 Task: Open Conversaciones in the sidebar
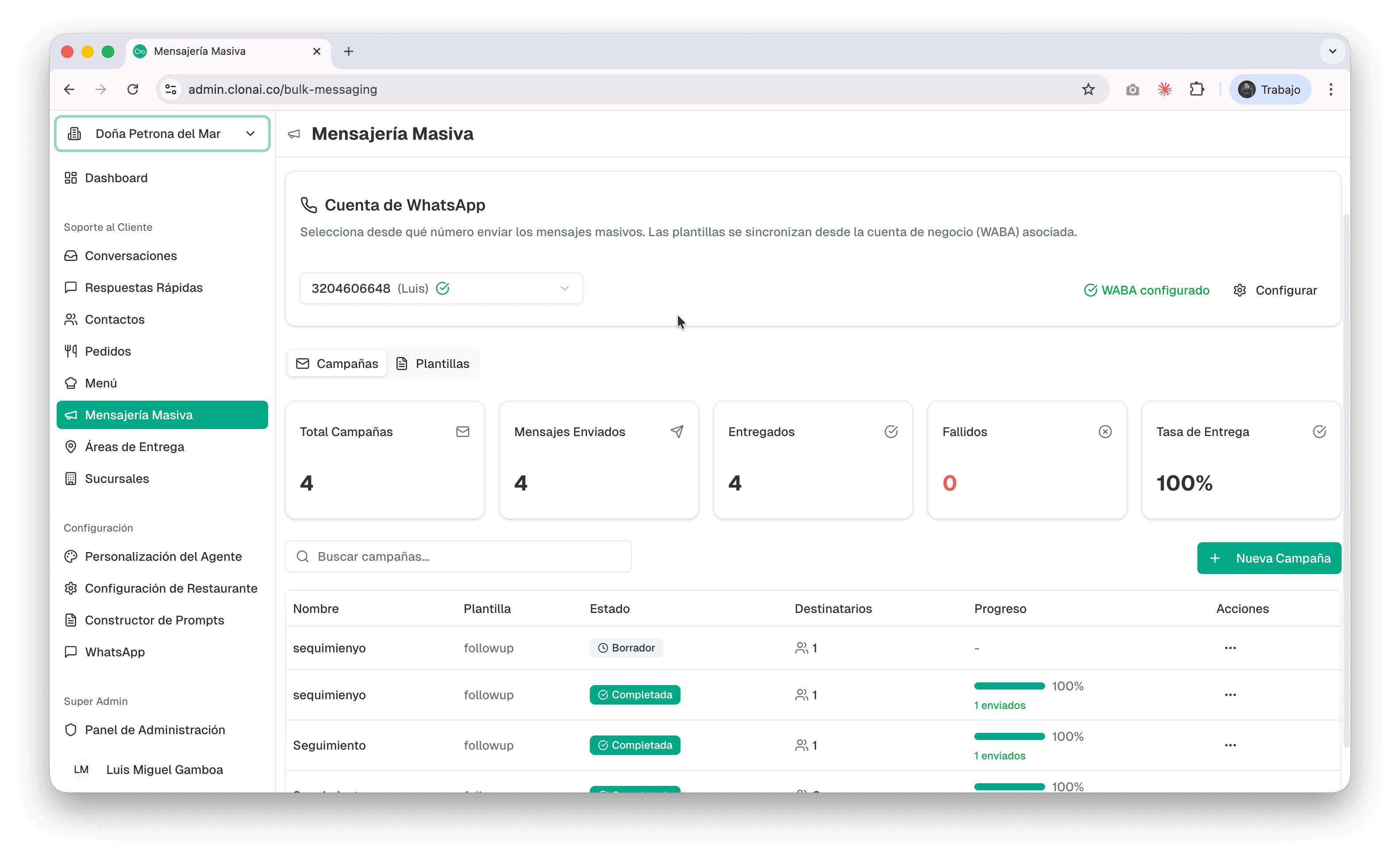162,256
